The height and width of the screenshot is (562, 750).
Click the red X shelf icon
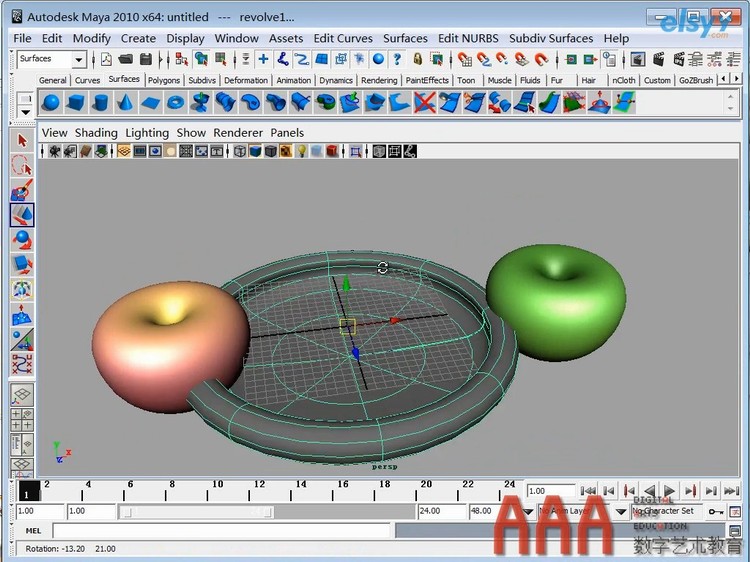pos(424,102)
